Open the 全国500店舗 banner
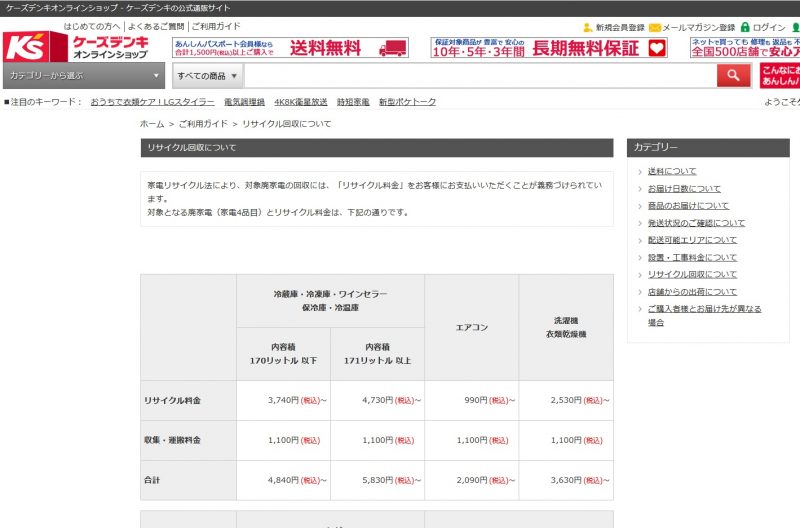Screen dimensions: 800x528 744,47
